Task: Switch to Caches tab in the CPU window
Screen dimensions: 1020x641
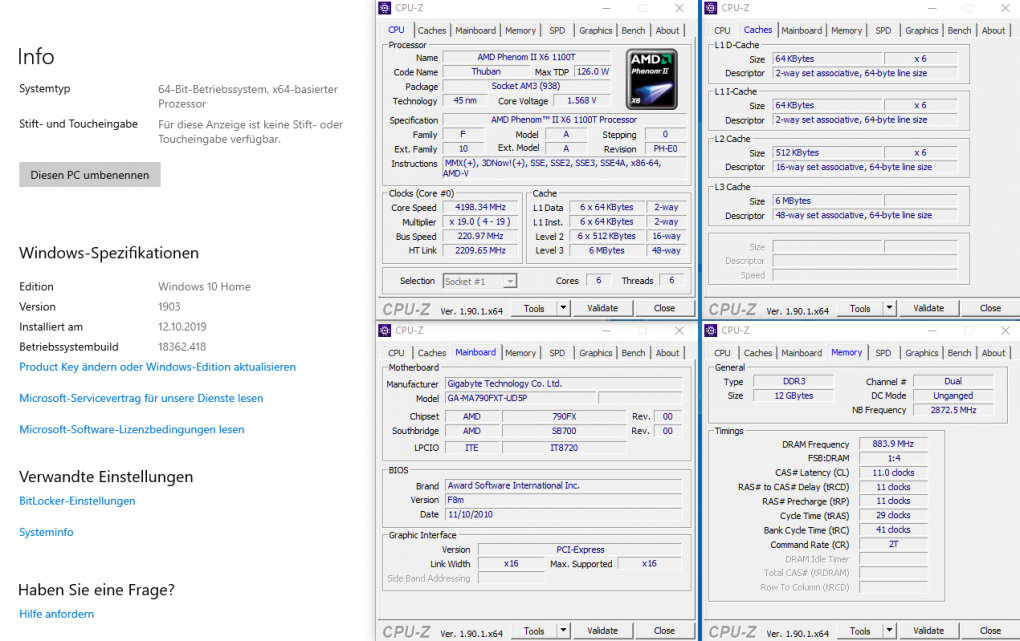Action: tap(432, 31)
